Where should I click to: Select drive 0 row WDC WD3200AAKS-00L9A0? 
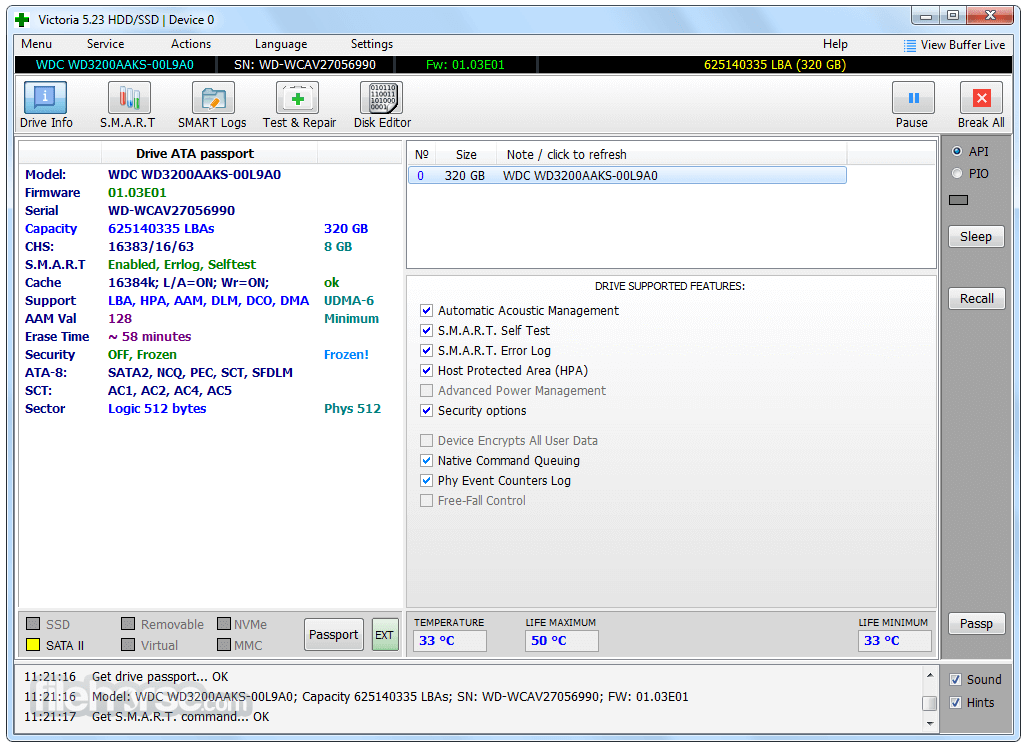click(627, 175)
